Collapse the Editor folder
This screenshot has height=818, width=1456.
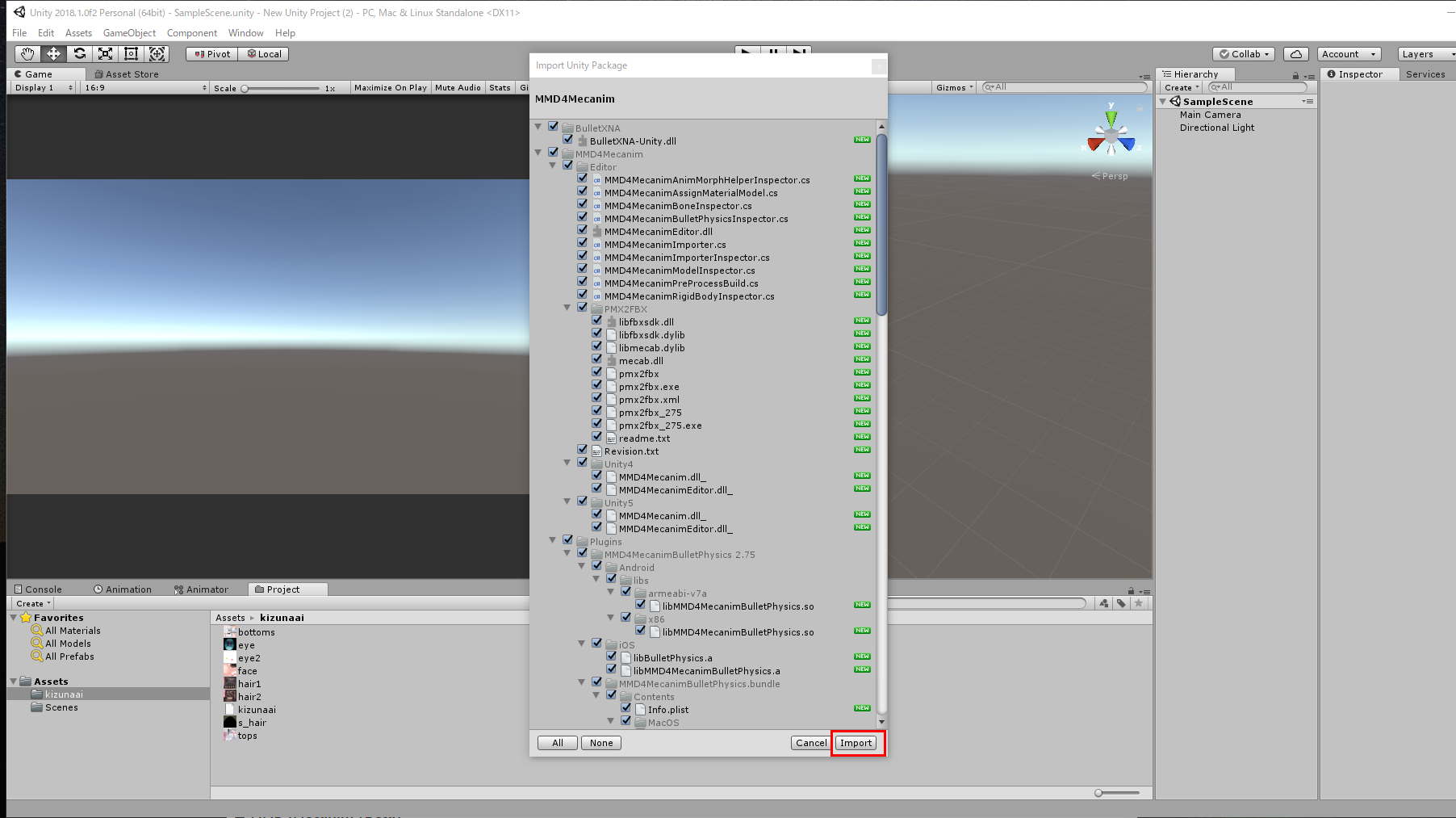[553, 166]
